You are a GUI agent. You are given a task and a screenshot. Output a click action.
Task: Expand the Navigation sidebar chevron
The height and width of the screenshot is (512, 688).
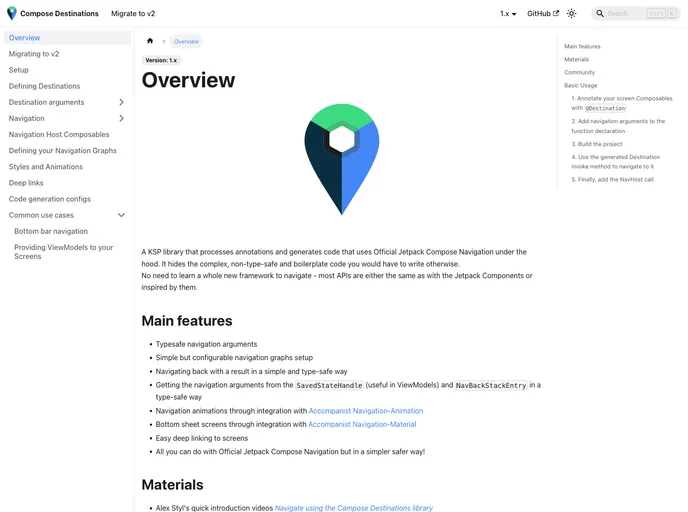[121, 118]
